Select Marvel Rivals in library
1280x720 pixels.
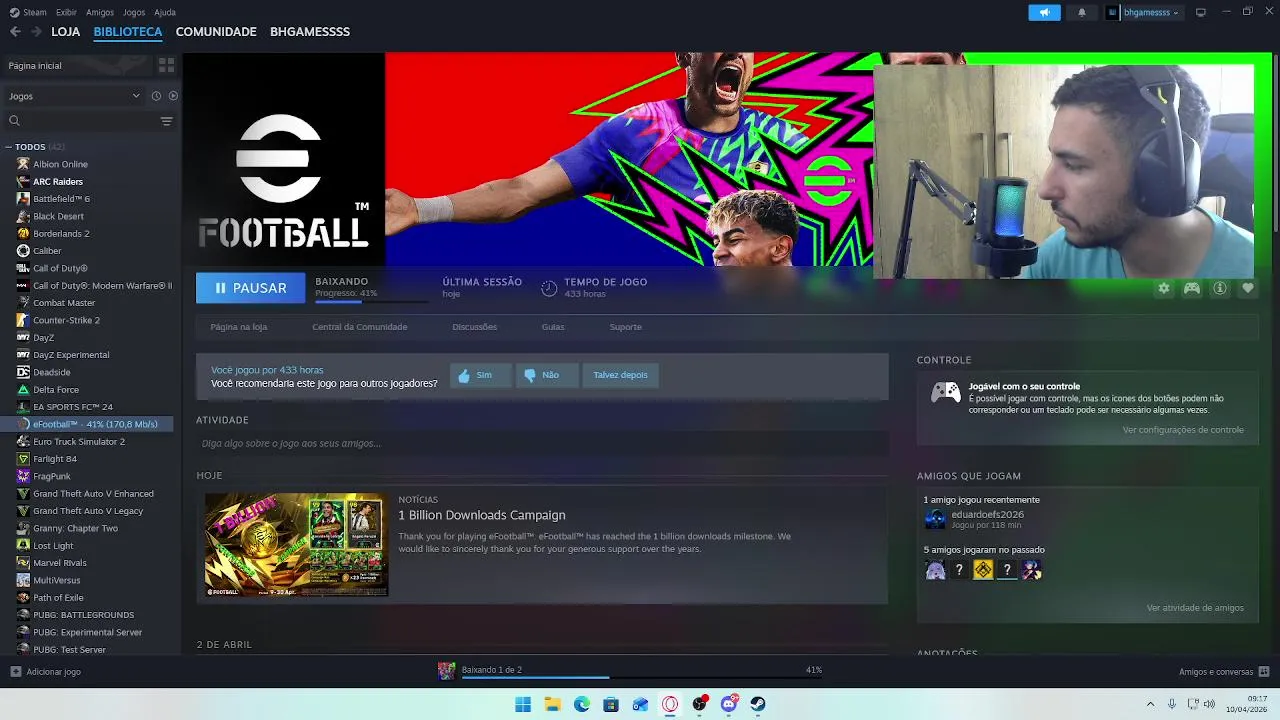60,563
